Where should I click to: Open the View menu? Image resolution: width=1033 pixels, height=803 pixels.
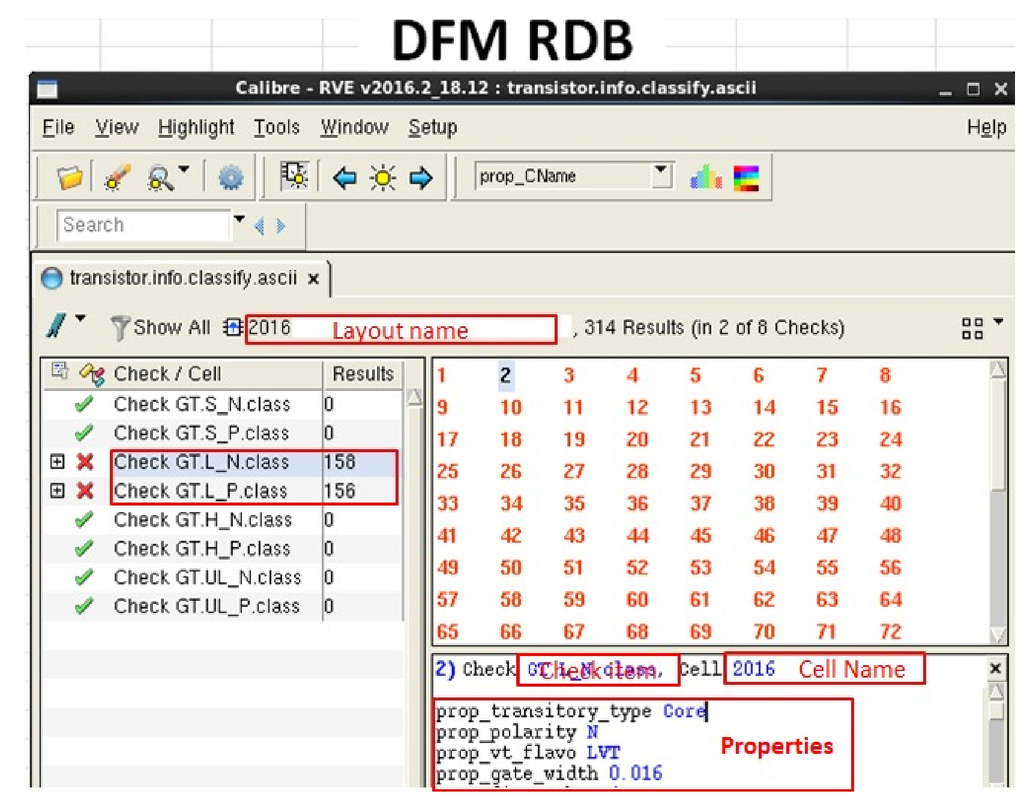[117, 127]
